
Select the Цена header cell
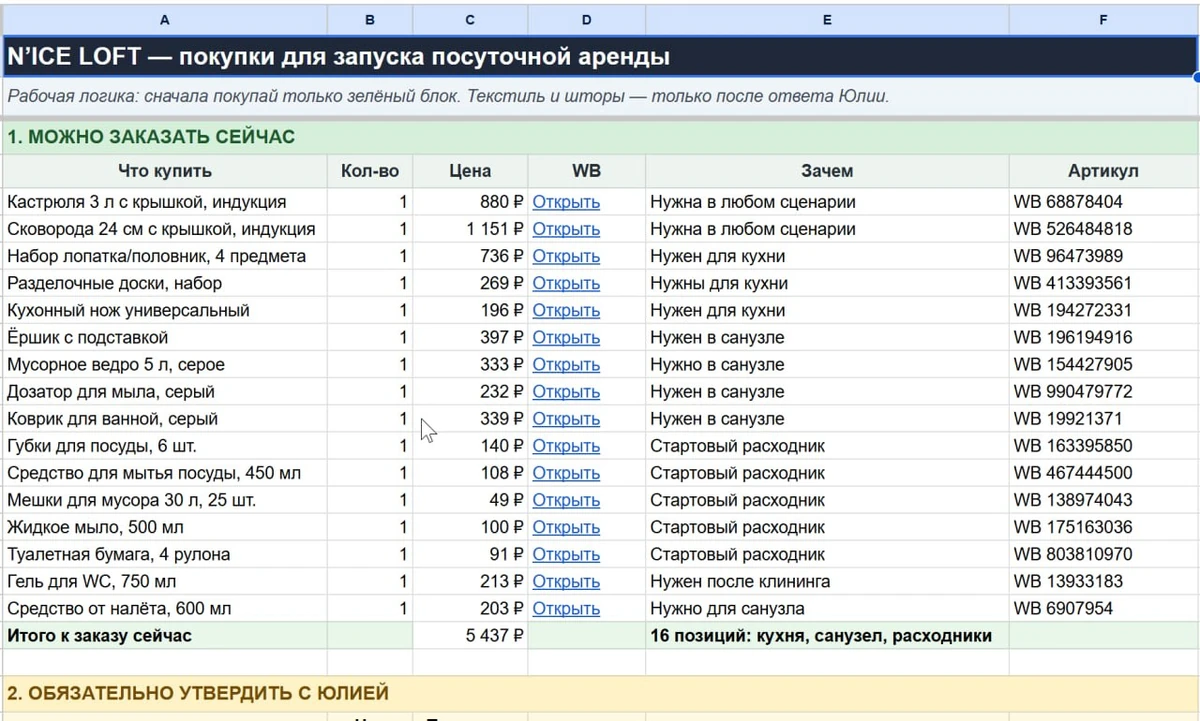[x=470, y=171]
